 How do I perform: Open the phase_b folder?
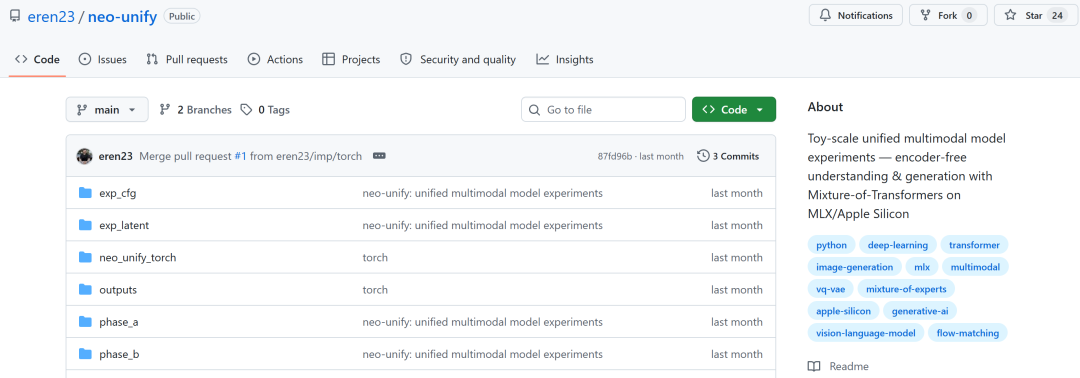[x=119, y=354]
